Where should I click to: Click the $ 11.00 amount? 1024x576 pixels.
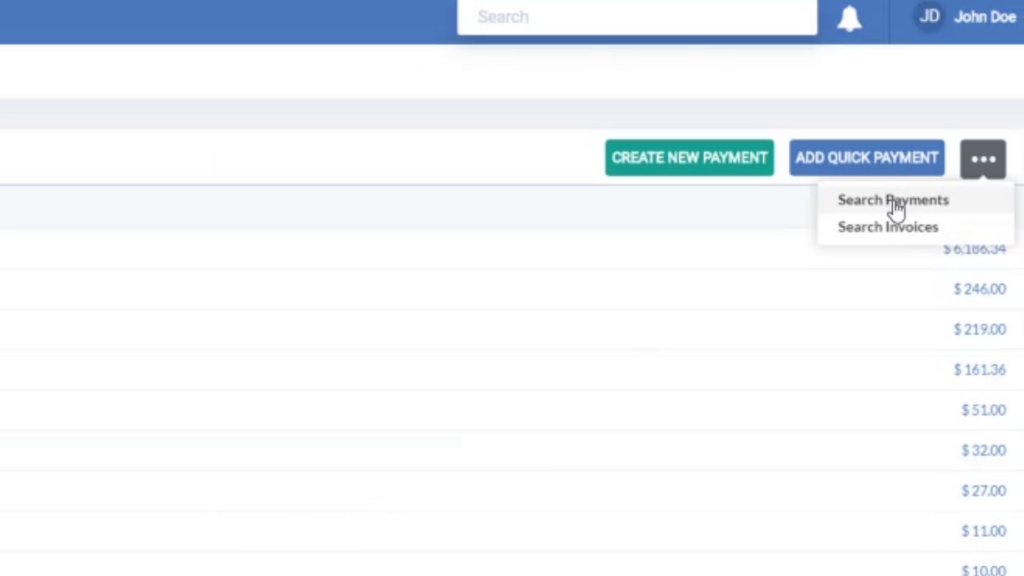[x=984, y=531]
